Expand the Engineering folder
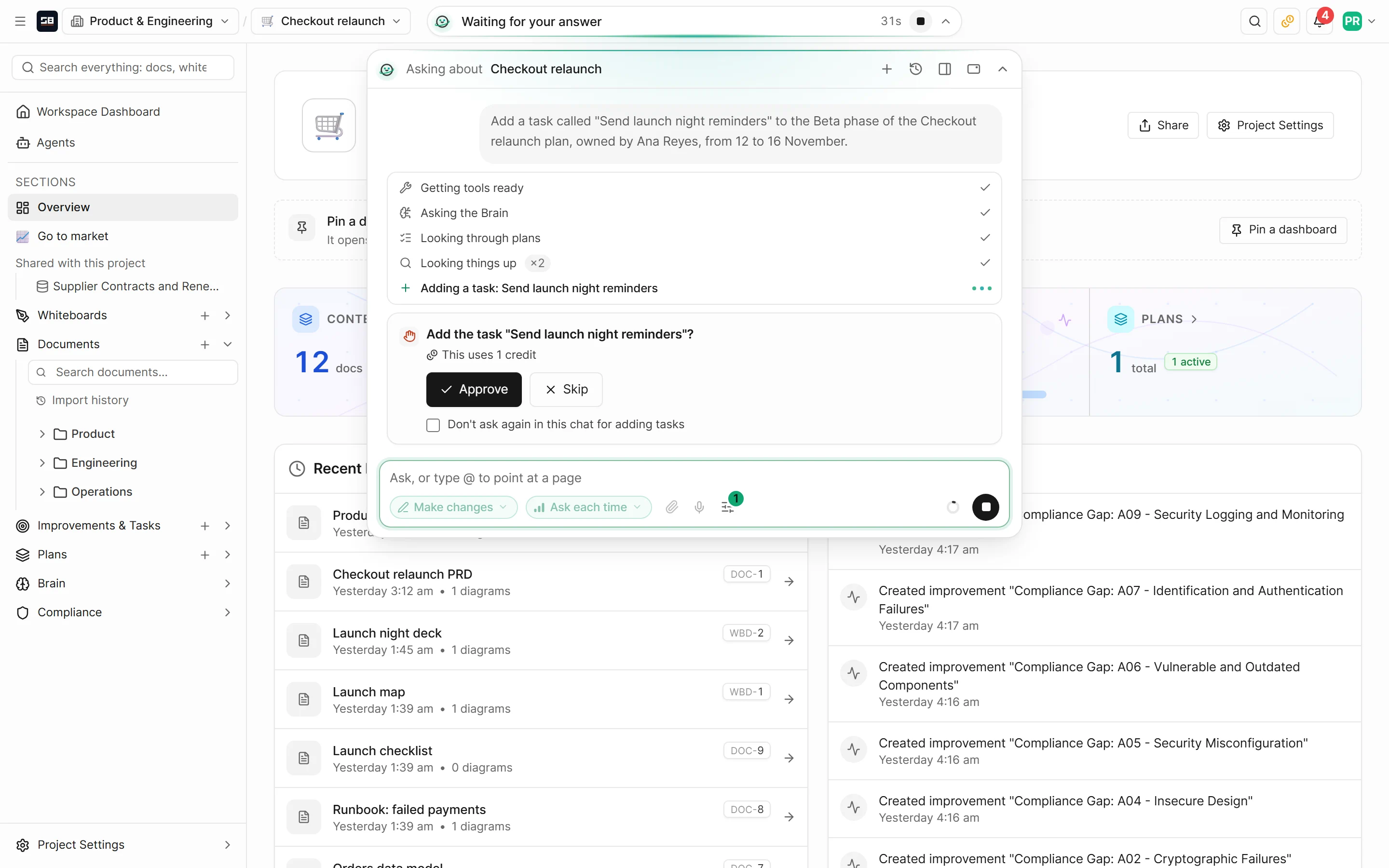Screen dimensions: 1389x868 tap(42, 463)
